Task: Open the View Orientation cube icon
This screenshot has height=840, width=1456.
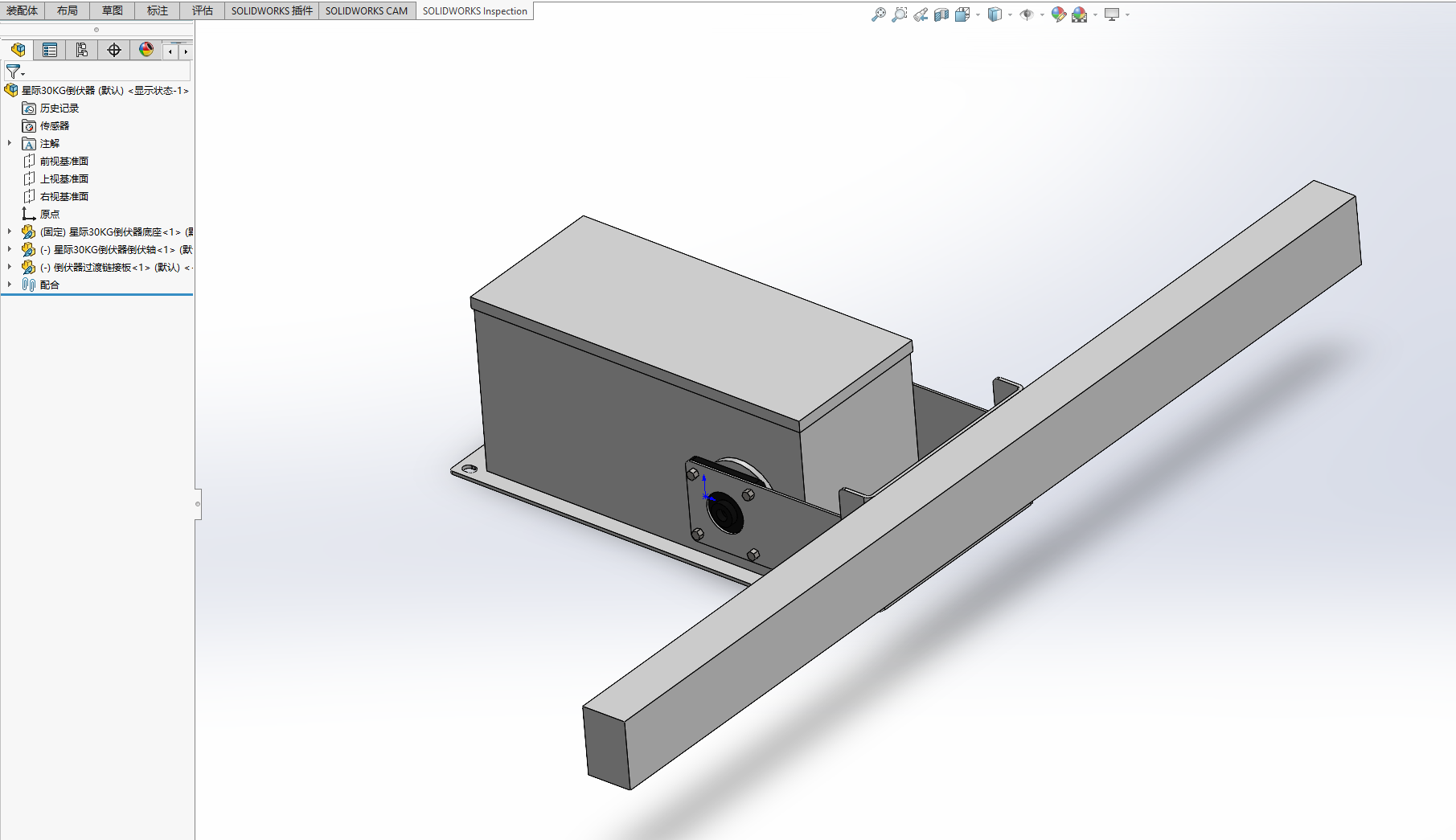Action: [x=962, y=14]
